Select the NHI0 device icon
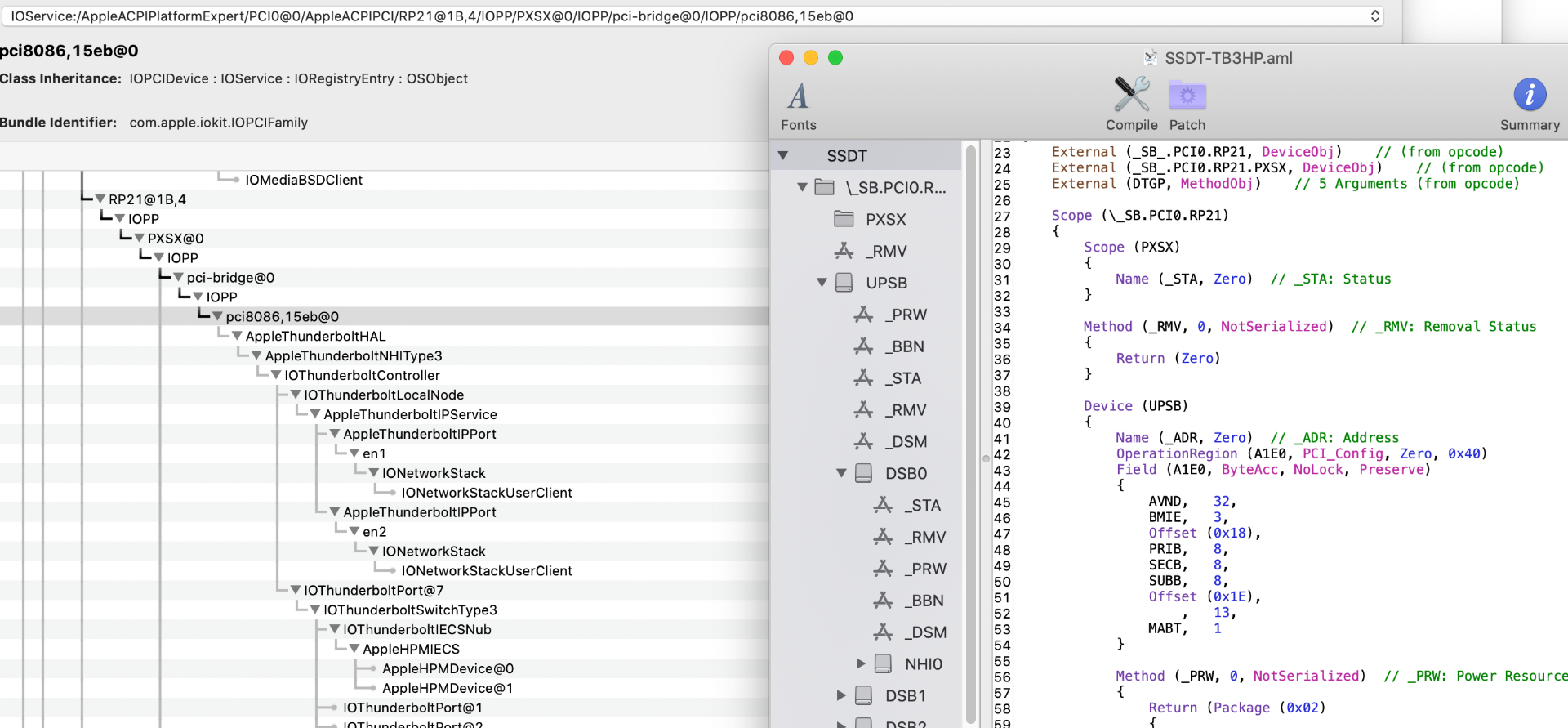1568x728 pixels. coord(883,664)
